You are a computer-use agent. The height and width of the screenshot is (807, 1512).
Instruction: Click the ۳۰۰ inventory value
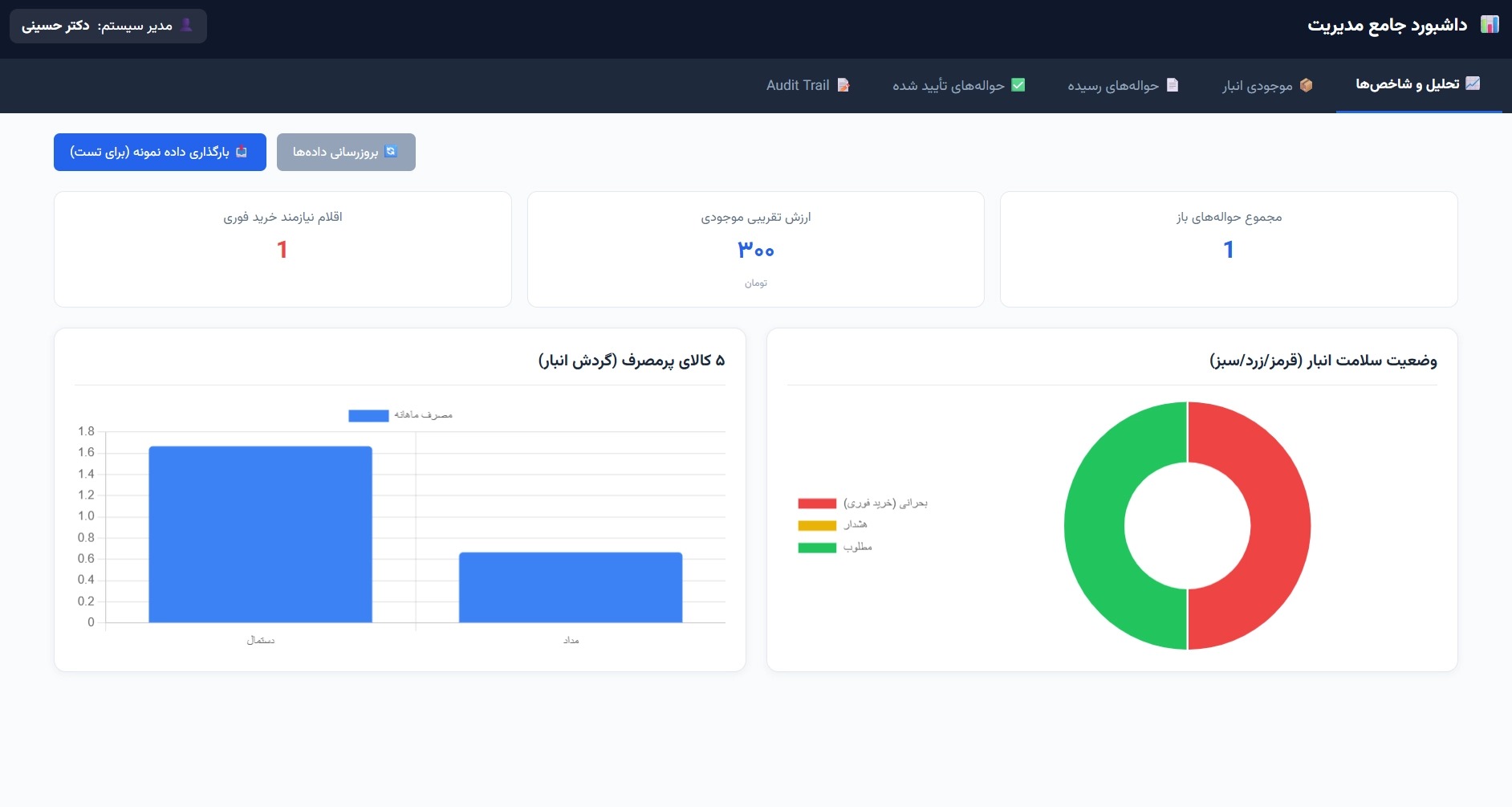[756, 251]
